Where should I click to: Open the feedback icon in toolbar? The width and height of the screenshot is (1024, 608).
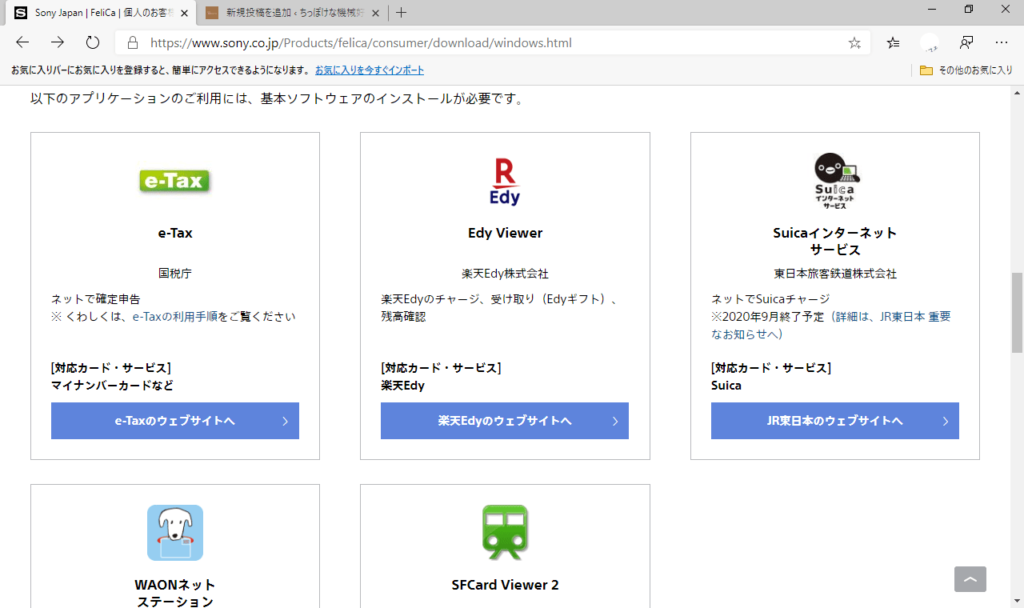point(967,43)
